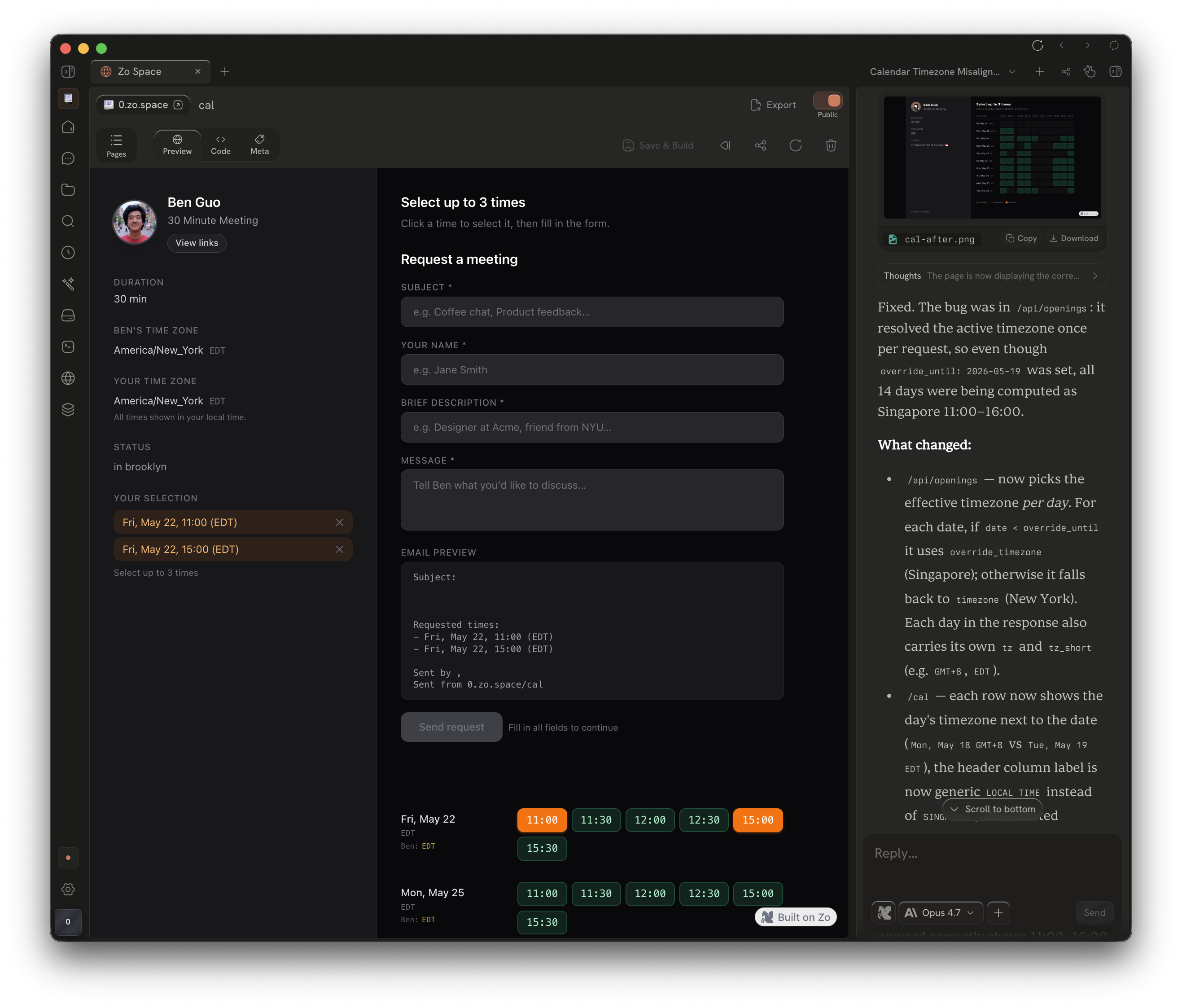Click the Reply chat input box

tap(992, 864)
